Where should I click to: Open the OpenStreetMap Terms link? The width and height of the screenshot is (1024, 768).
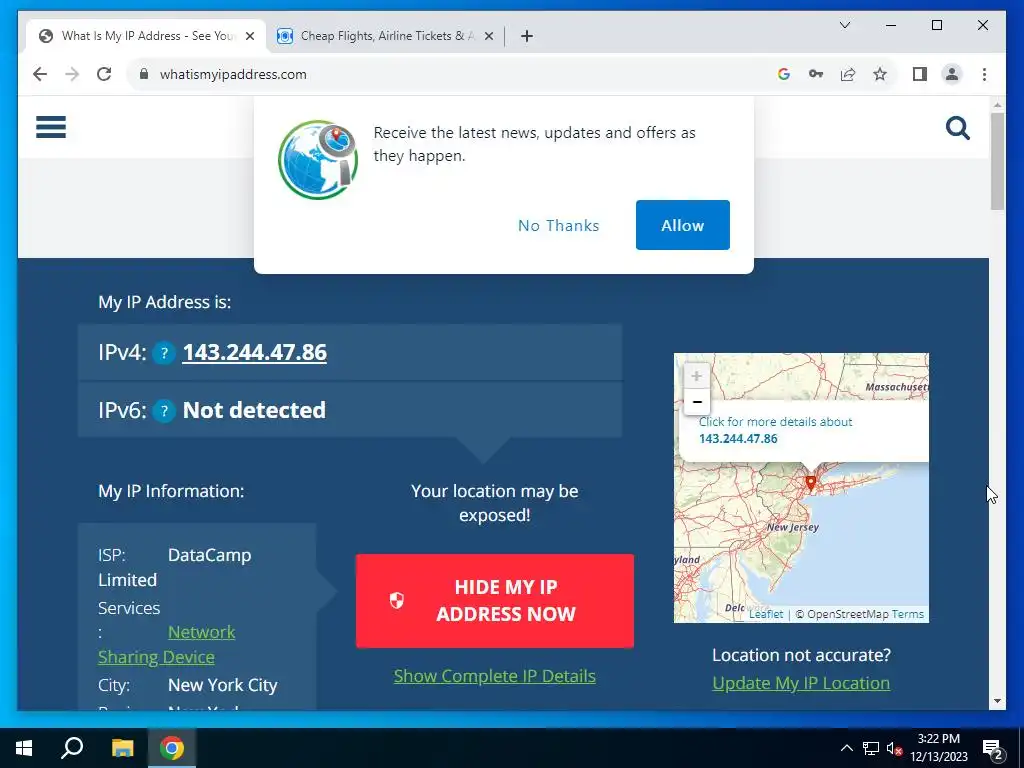pyautogui.click(x=908, y=615)
